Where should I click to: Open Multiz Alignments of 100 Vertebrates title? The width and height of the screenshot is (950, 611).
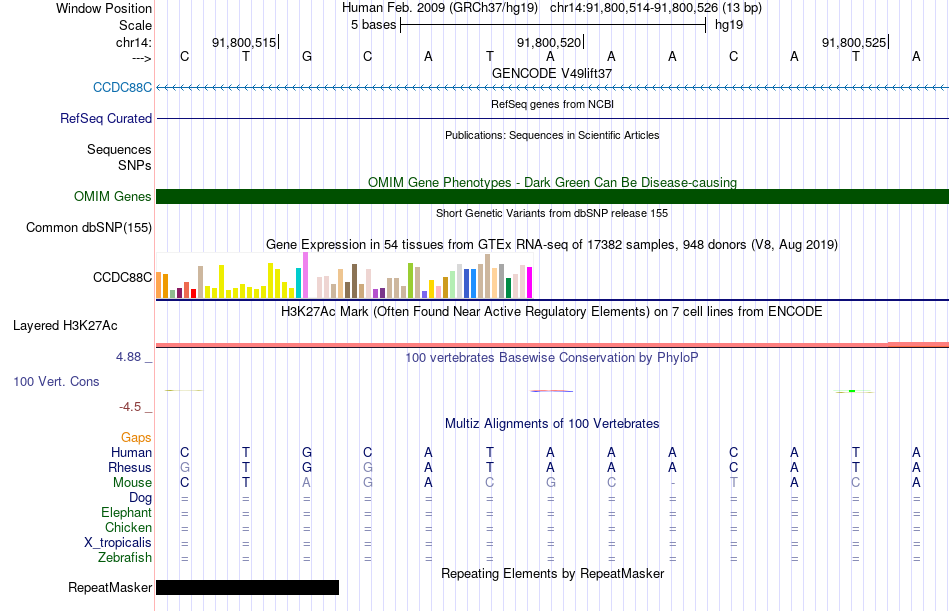pos(552,424)
